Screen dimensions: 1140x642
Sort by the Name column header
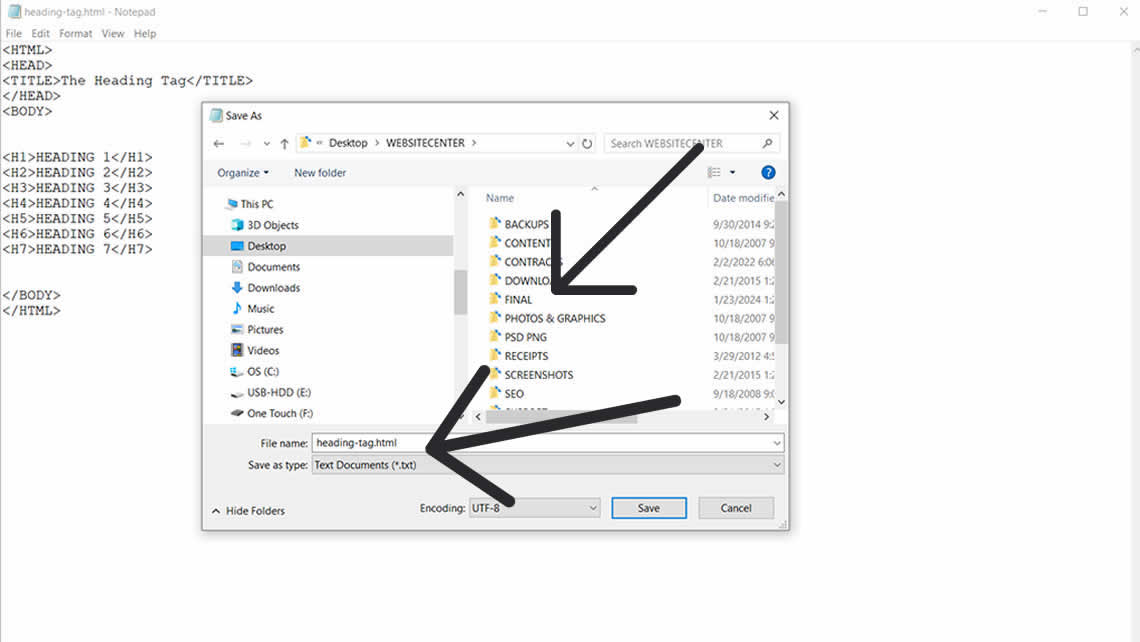499,198
